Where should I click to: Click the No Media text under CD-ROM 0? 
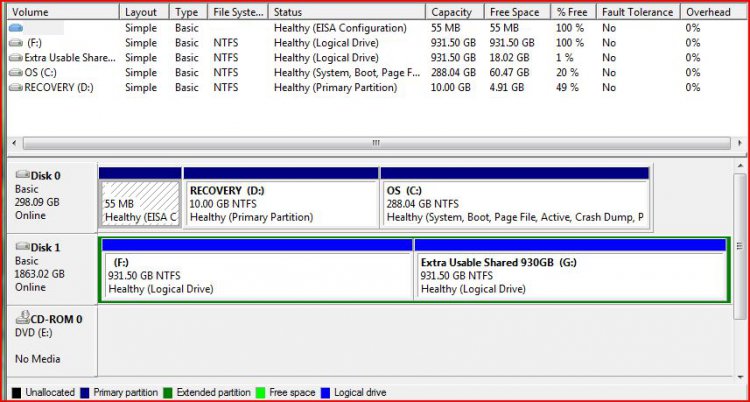(37, 358)
